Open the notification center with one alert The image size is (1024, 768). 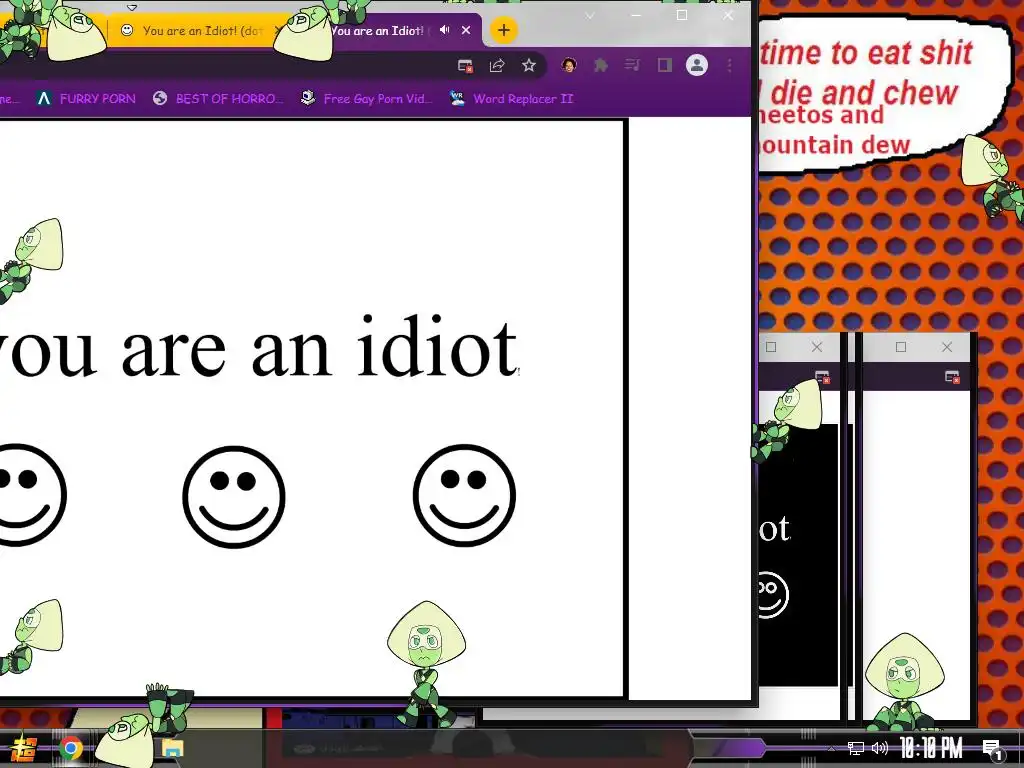(x=993, y=750)
